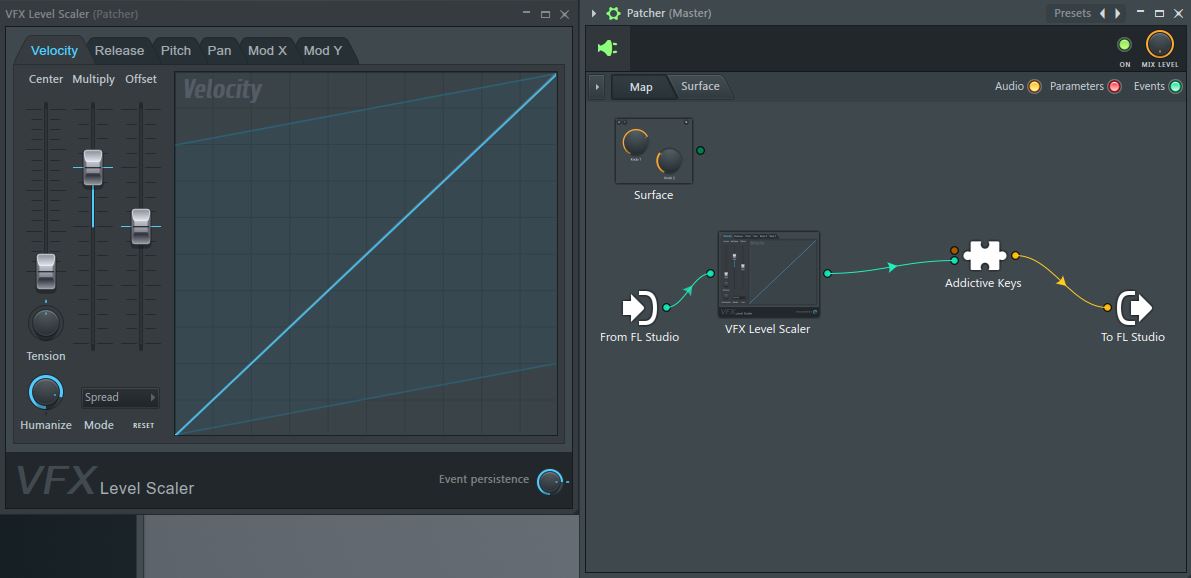Click the From FL Studio output port
This screenshot has height=578, width=1191.
666,308
